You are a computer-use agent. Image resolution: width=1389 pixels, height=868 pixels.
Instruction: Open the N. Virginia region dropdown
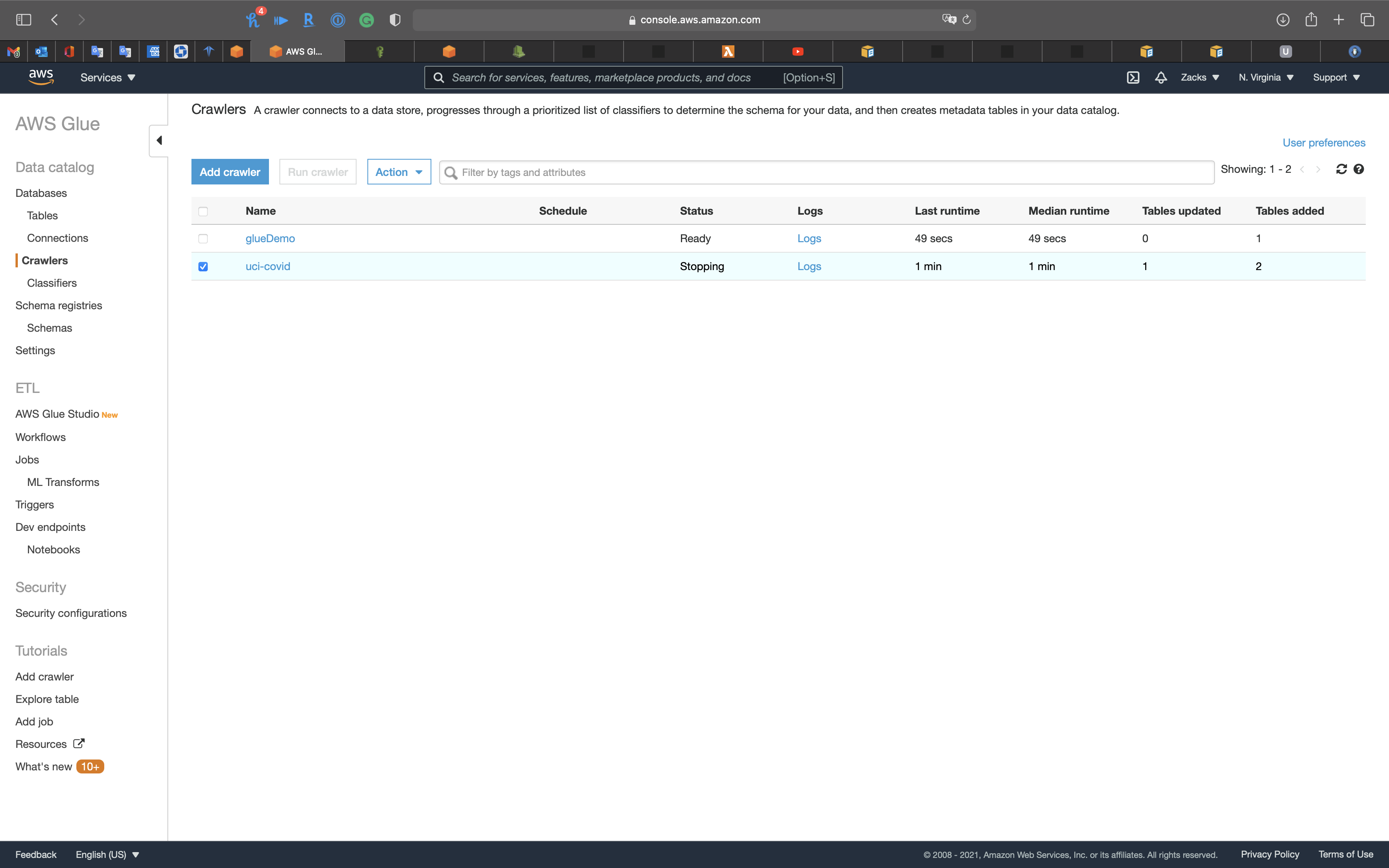tap(1266, 77)
